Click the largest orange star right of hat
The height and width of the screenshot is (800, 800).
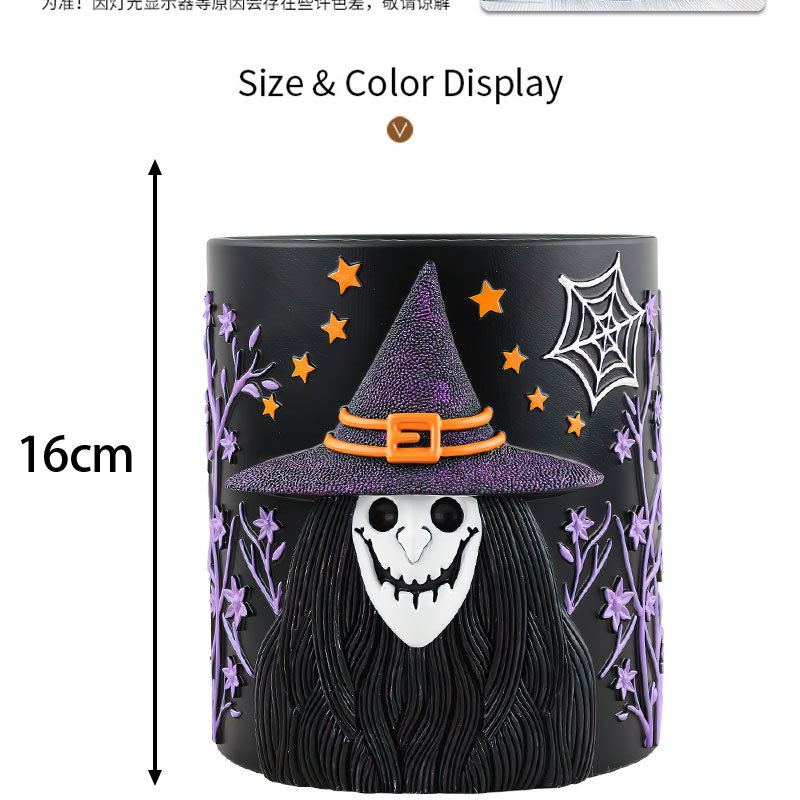[x=487, y=298]
